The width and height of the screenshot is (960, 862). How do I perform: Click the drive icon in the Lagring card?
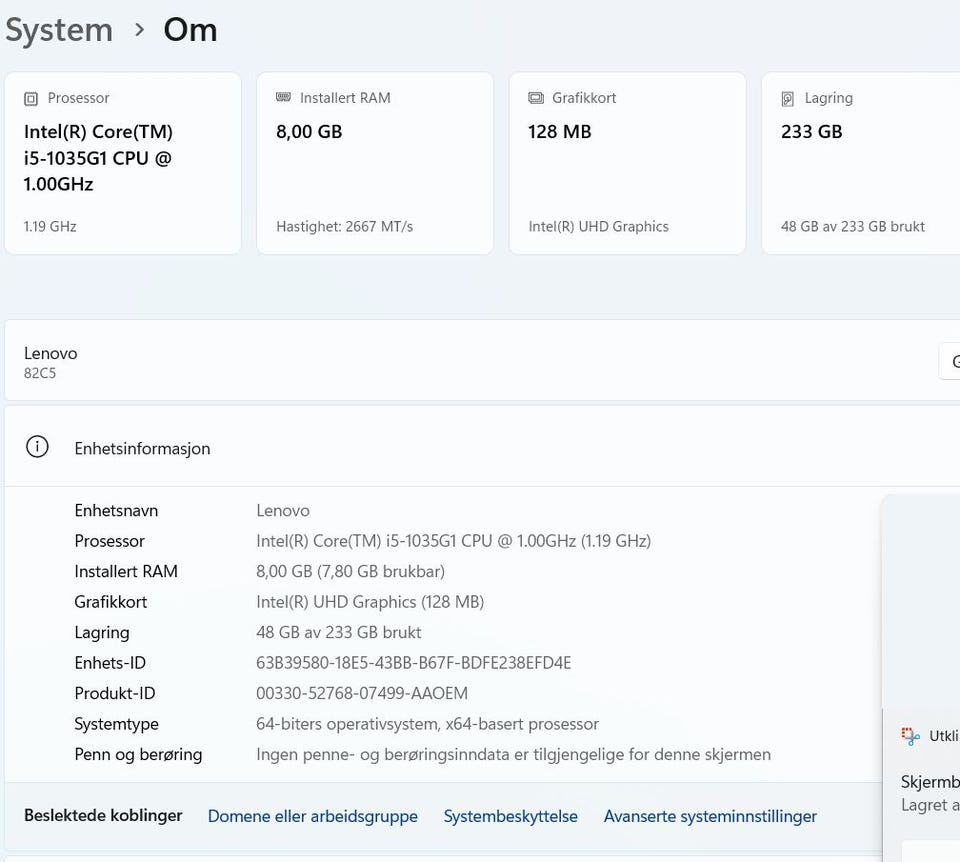[x=788, y=99]
